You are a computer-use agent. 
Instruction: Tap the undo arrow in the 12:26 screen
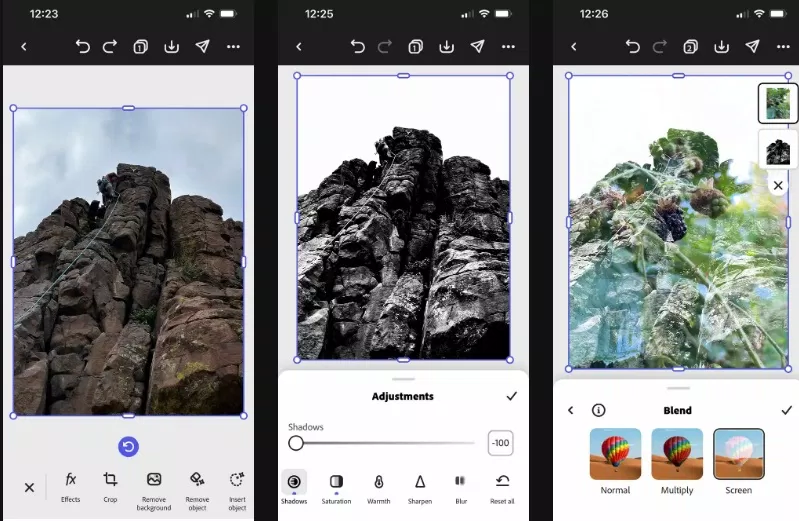click(632, 47)
